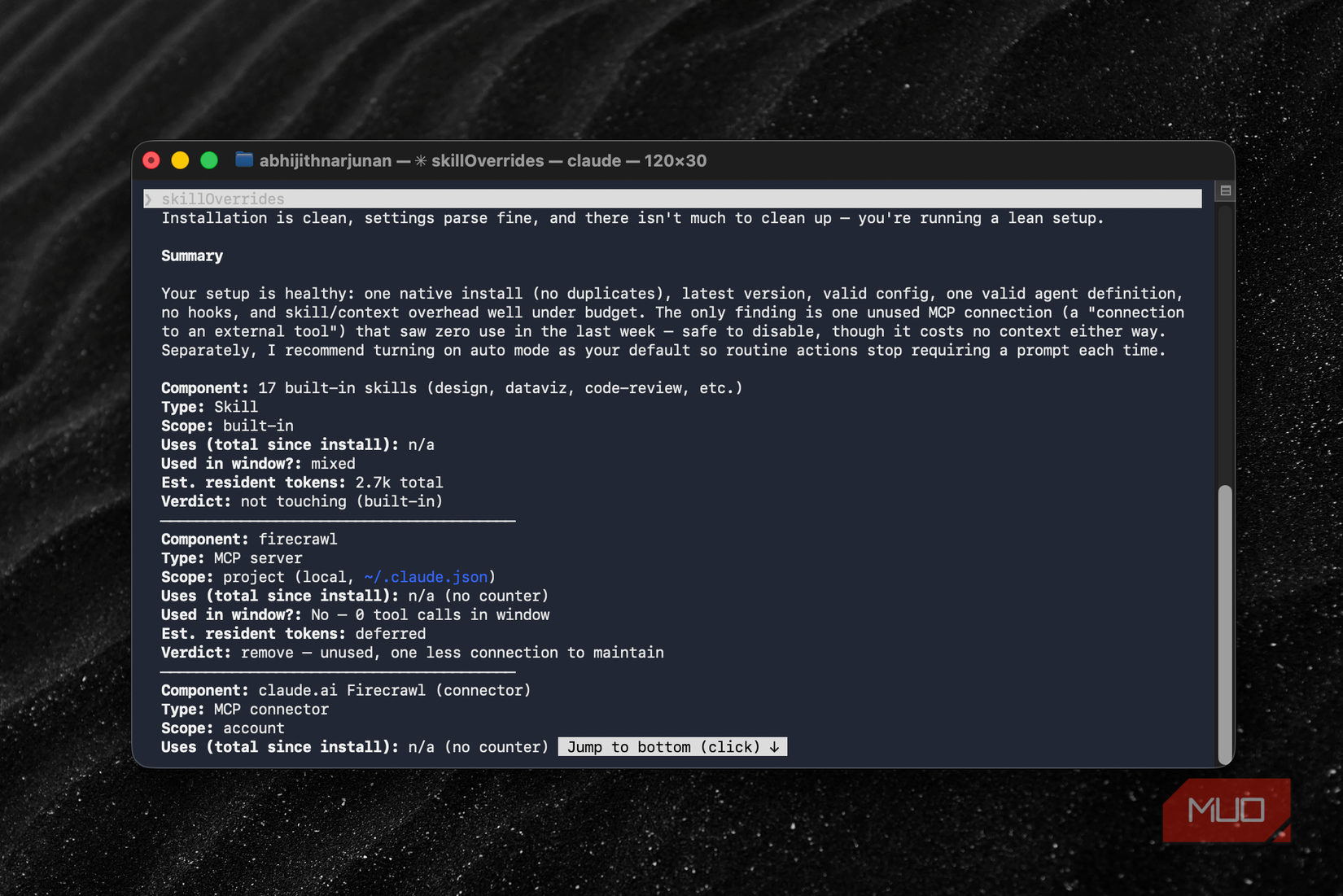Viewport: 1343px width, 896px height.
Task: Click the line starting "Your setup is healthy"
Action: [x=672, y=294]
